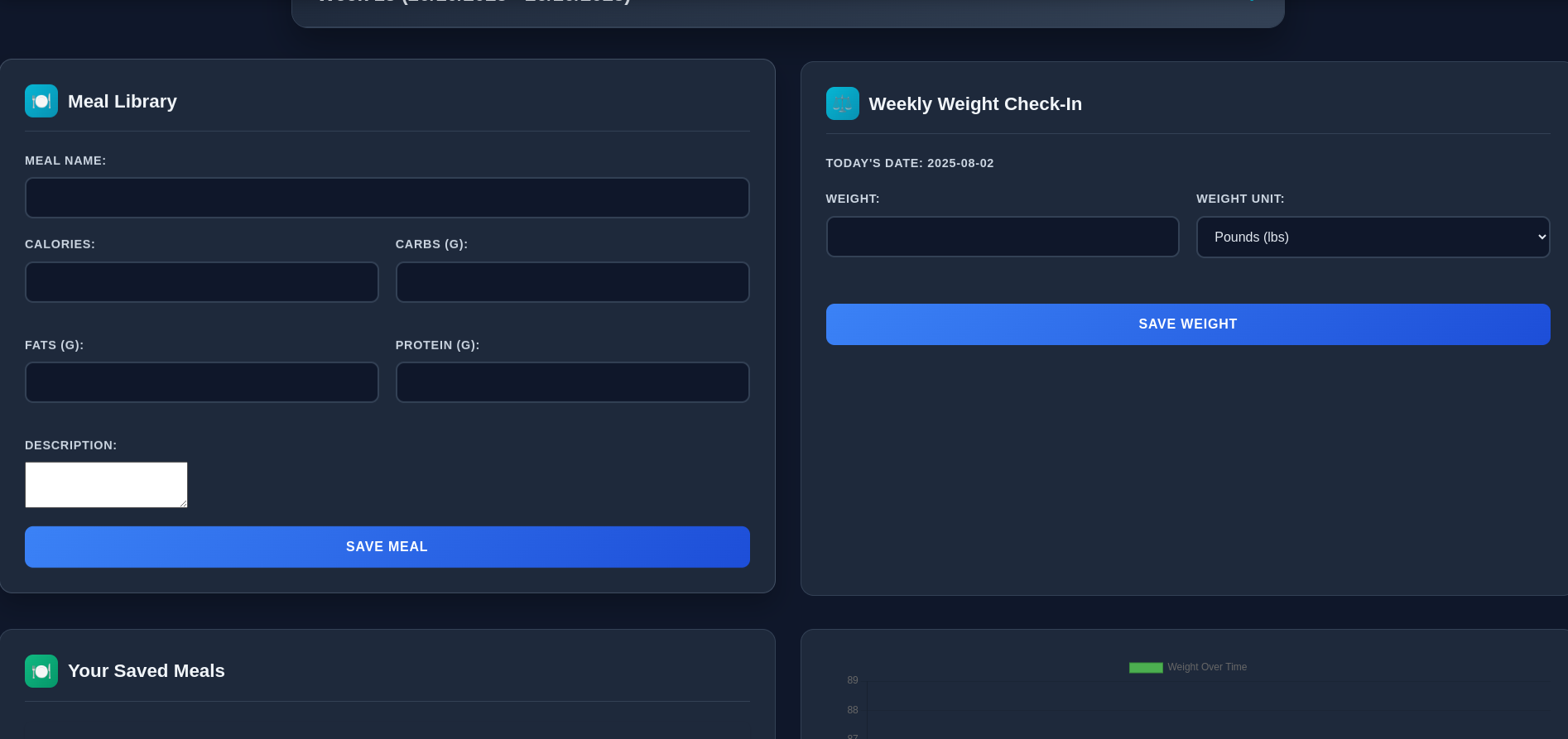
Task: Click the Fats (g) input field
Action: pyautogui.click(x=201, y=382)
